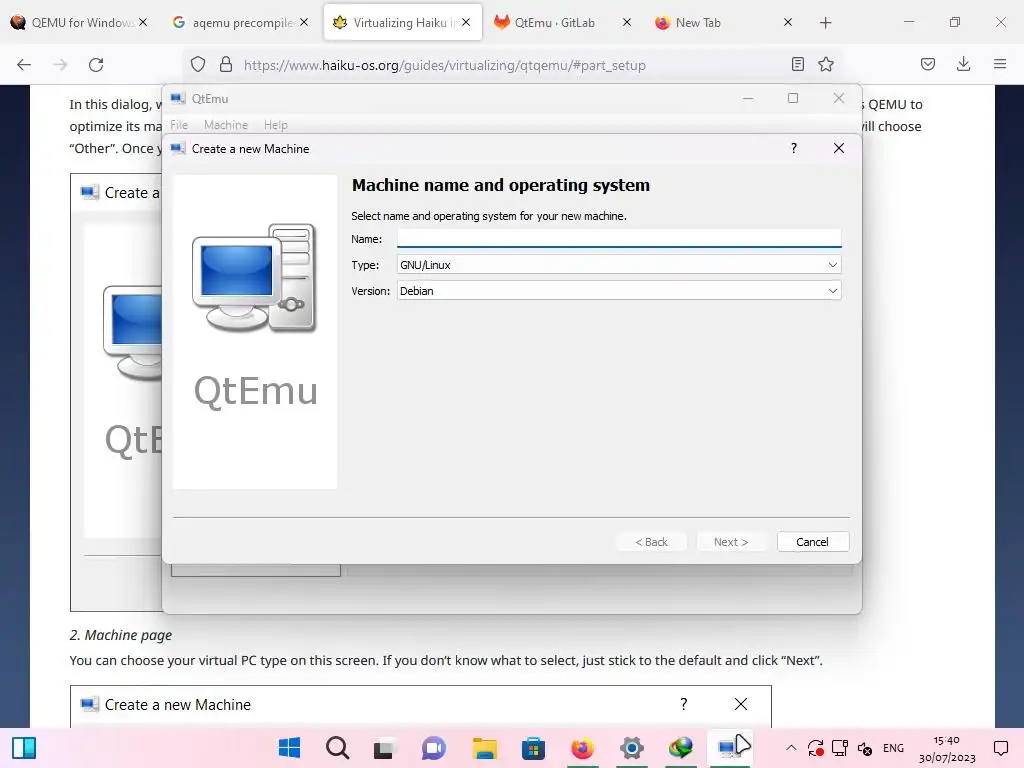Click the Back button in wizard
This screenshot has width=1024, height=768.
click(x=651, y=541)
